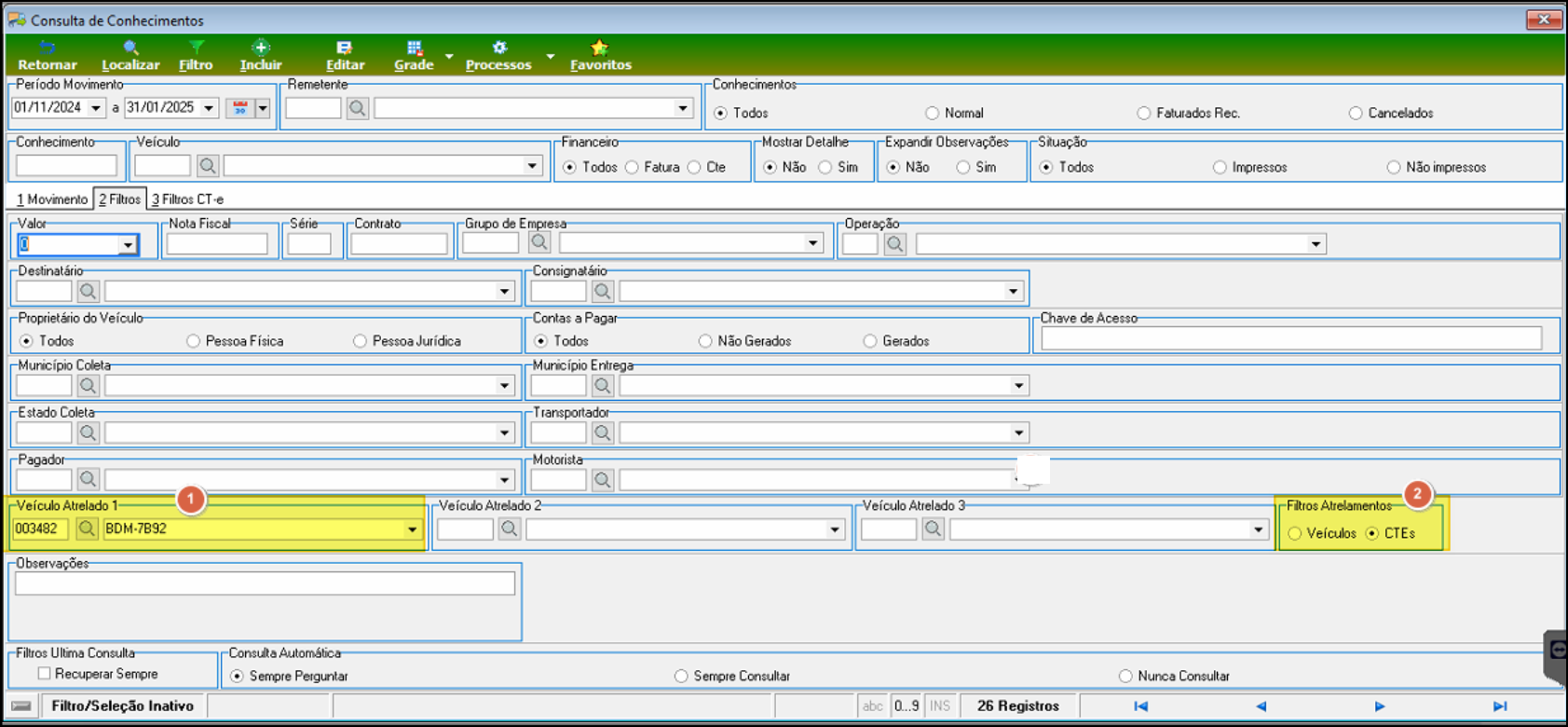Choose Pessoa Física proprietário option
Screen dimensions: 1568x727
pyautogui.click(x=193, y=341)
